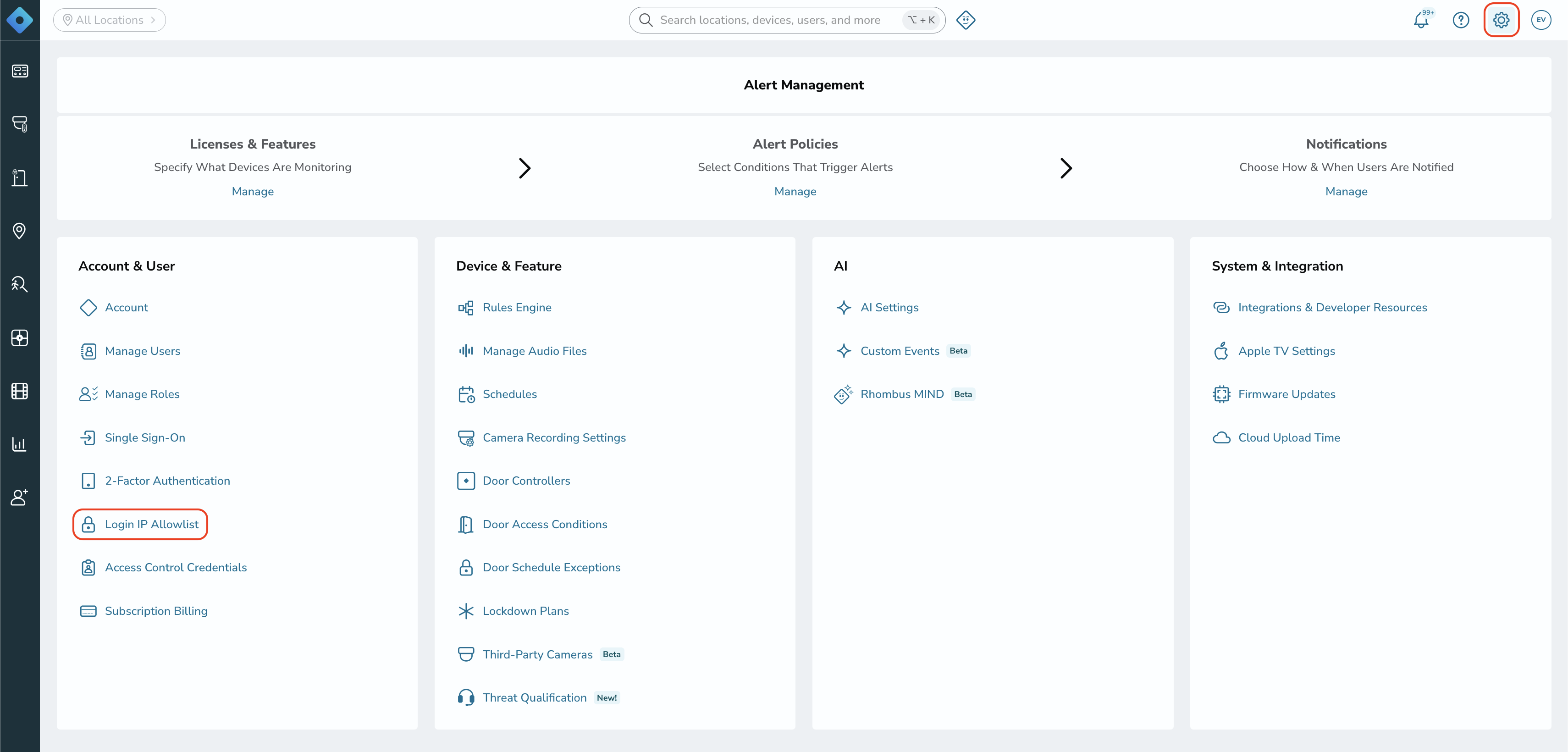Viewport: 1568px width, 752px height.
Task: Open the EV user avatar menu
Action: tap(1540, 20)
